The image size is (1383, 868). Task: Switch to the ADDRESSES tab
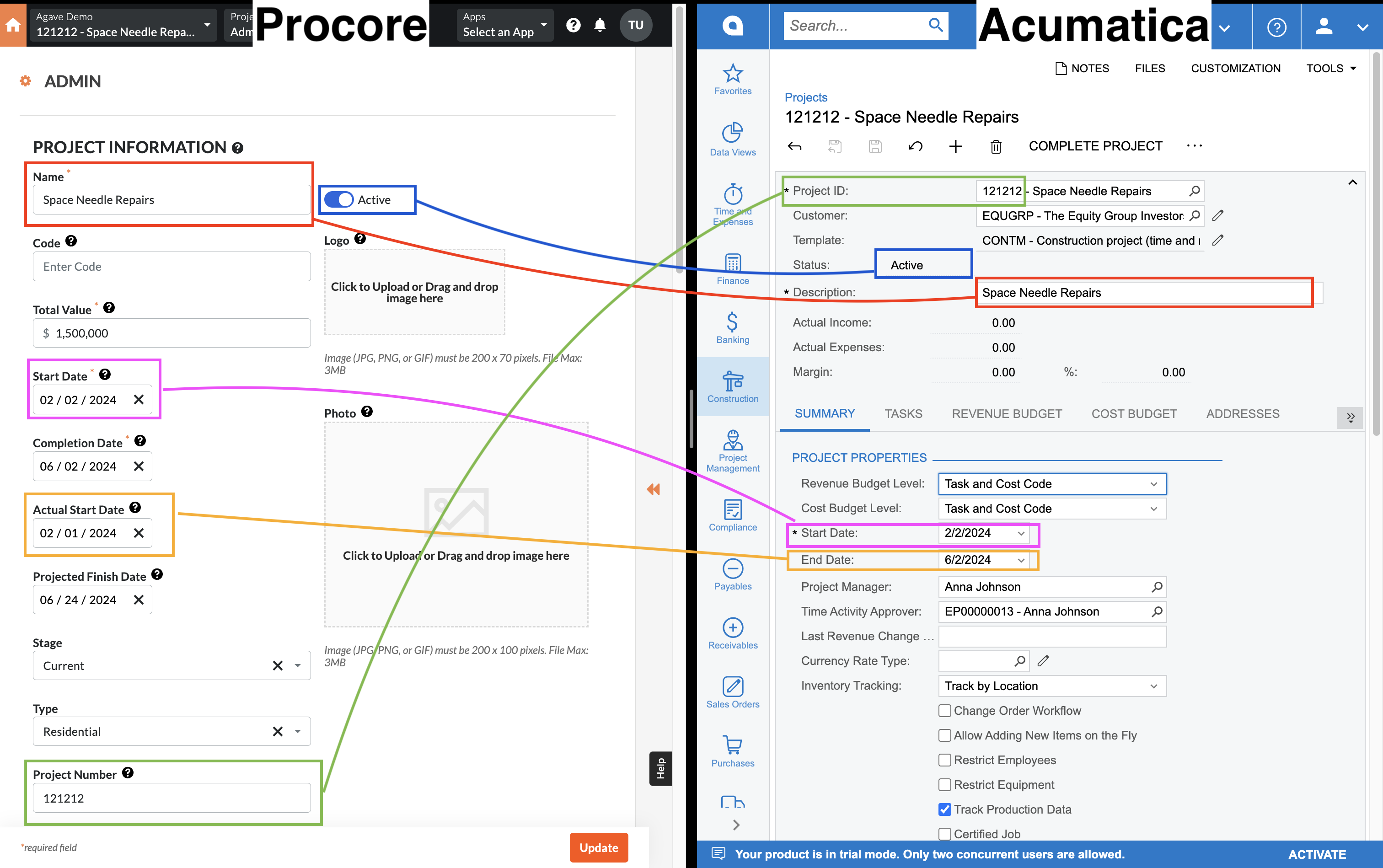tap(1242, 414)
